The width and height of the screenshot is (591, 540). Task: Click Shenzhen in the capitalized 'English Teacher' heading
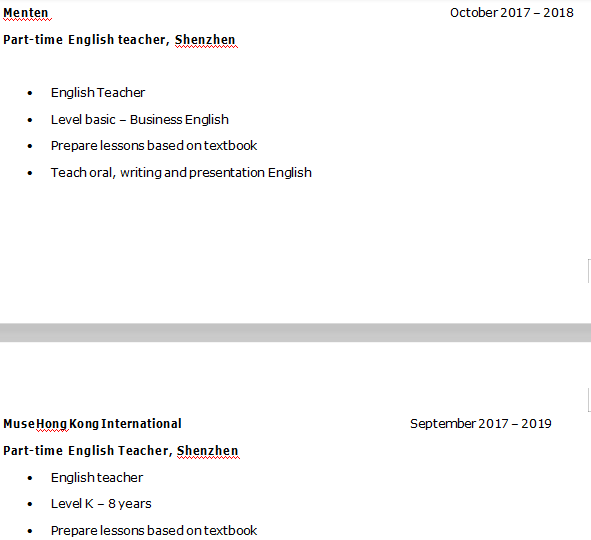(208, 451)
